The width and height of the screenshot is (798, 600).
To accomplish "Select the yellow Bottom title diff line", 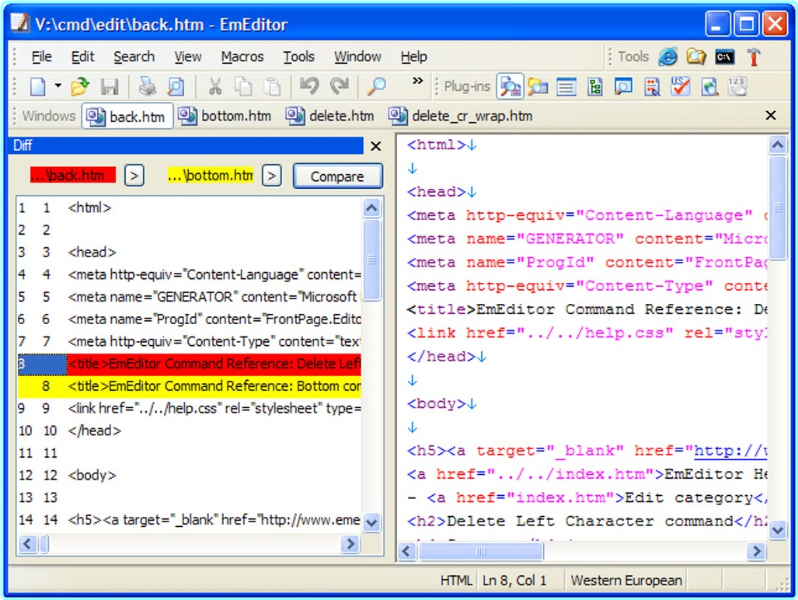I will [x=189, y=386].
